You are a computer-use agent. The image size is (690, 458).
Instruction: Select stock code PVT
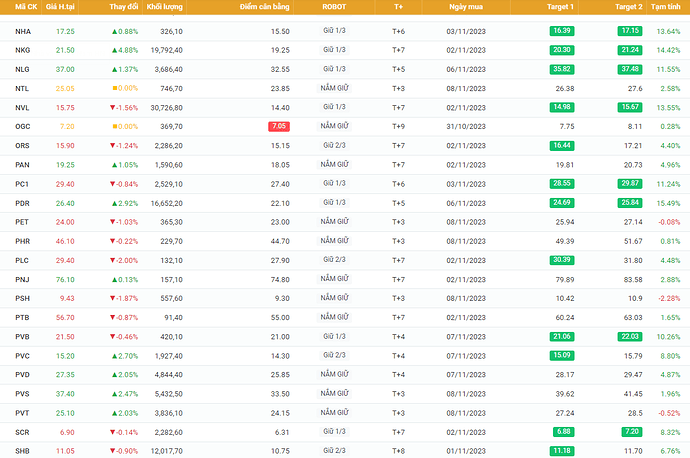pyautogui.click(x=22, y=413)
